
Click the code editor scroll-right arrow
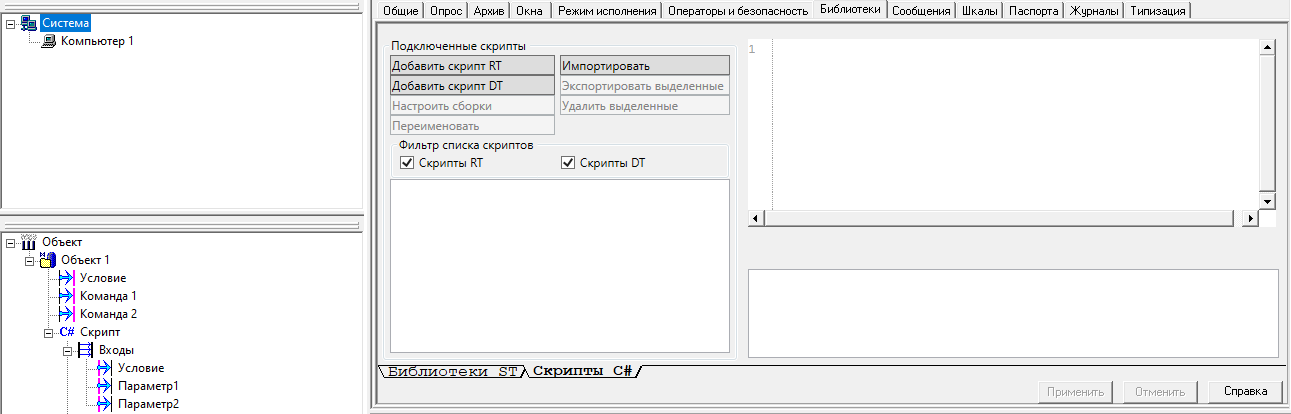click(x=1250, y=218)
